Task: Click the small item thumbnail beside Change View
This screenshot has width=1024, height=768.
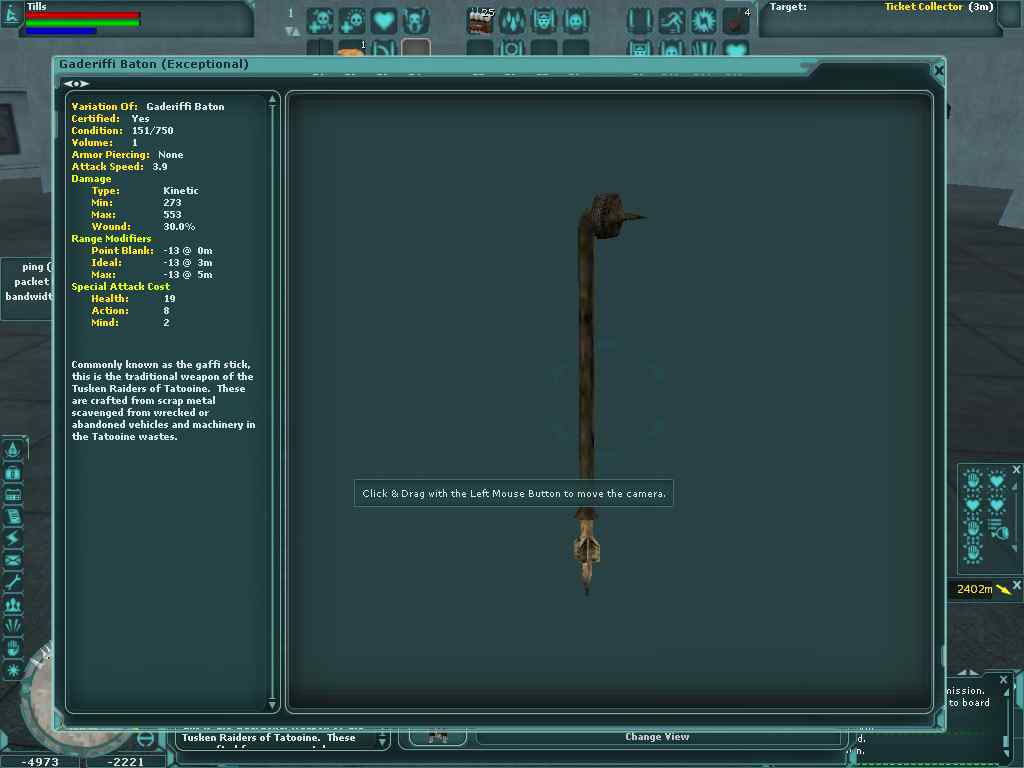Action: point(438,737)
